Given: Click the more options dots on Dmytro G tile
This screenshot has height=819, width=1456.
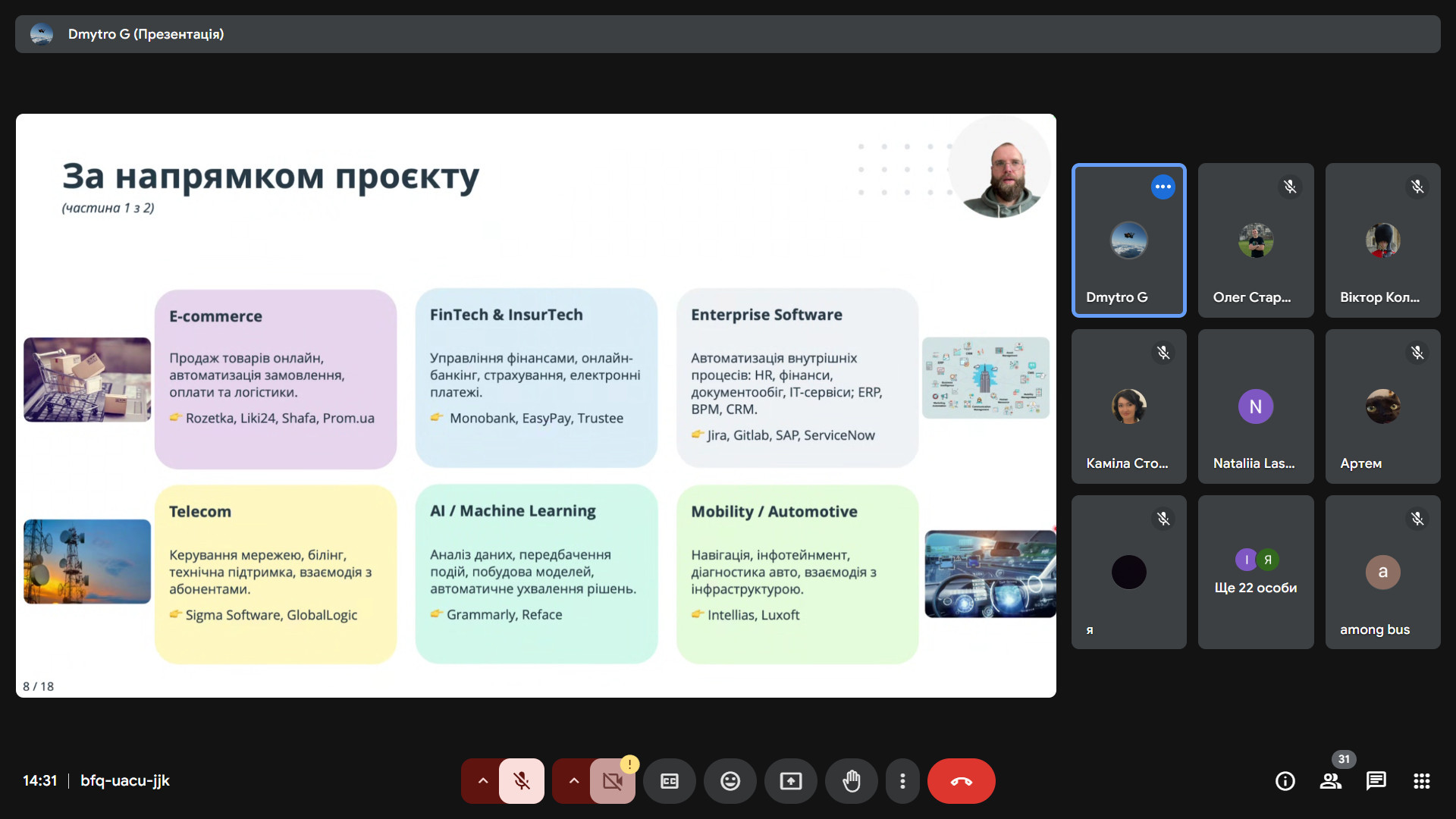Looking at the screenshot, I should 1163,187.
